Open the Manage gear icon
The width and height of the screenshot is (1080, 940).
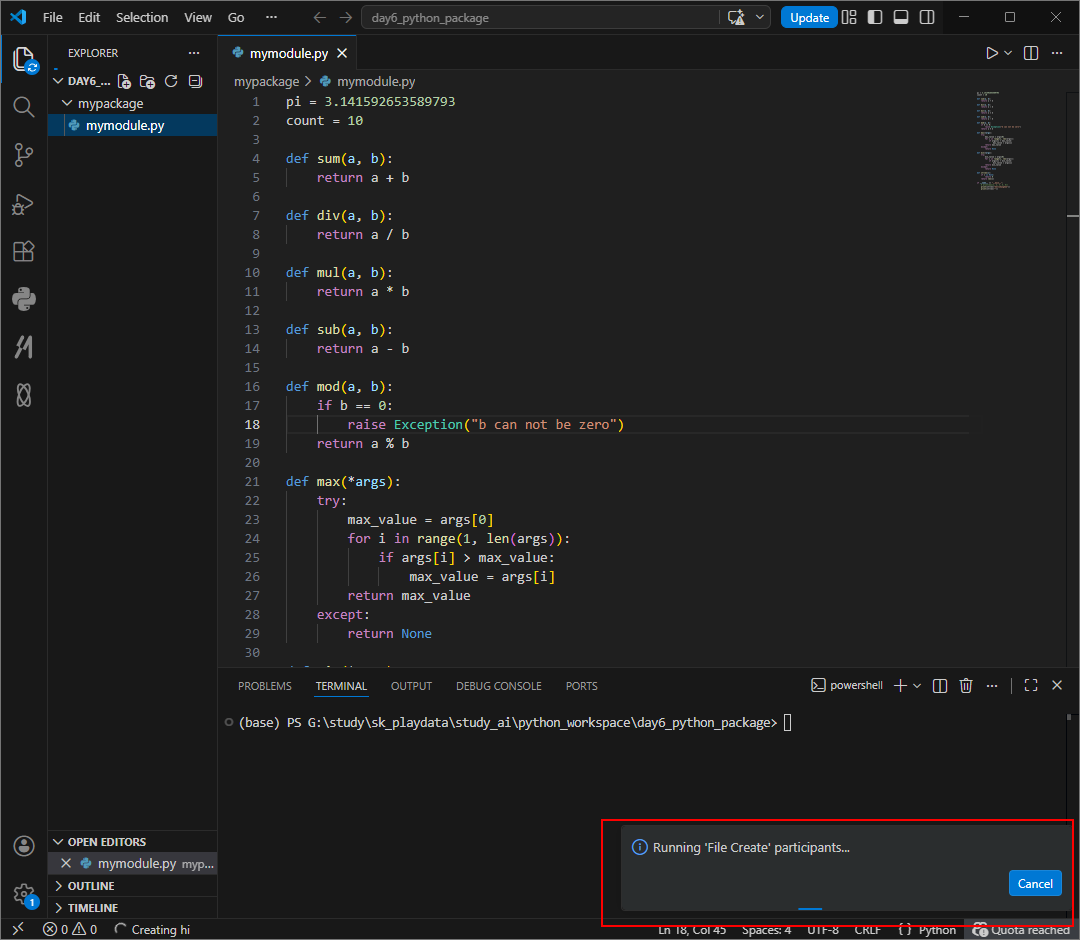tap(24, 894)
